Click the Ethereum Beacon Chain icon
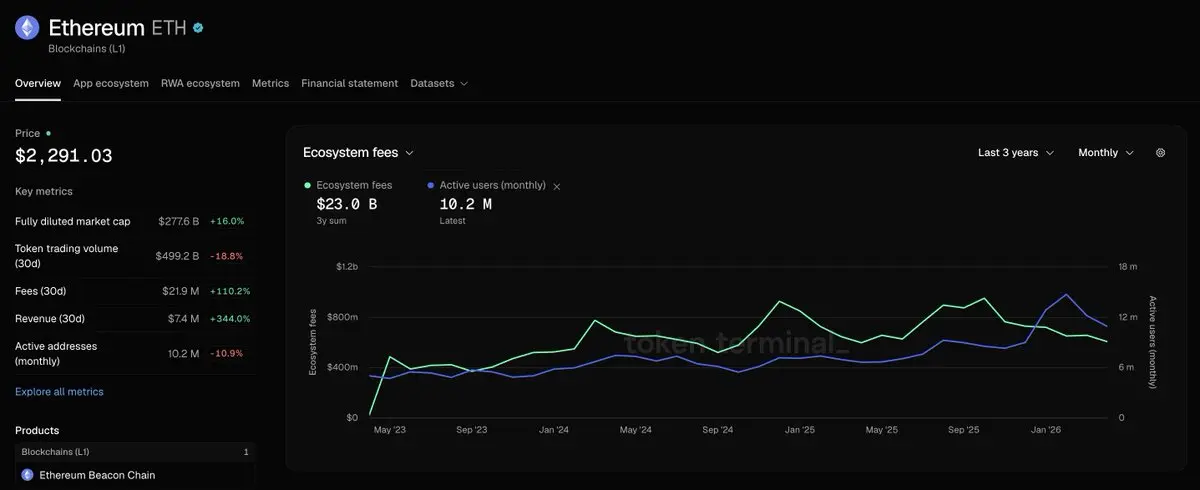Viewport: 1200px width, 490px height. click(27, 475)
